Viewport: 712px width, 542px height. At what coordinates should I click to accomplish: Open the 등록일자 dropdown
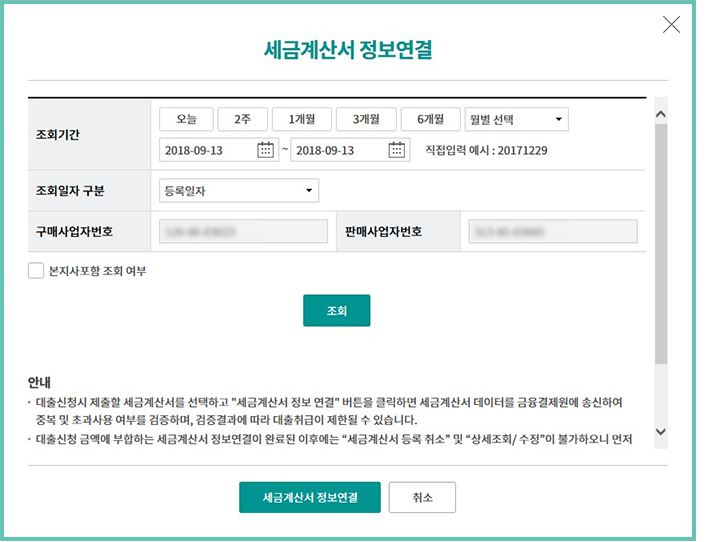[239, 190]
